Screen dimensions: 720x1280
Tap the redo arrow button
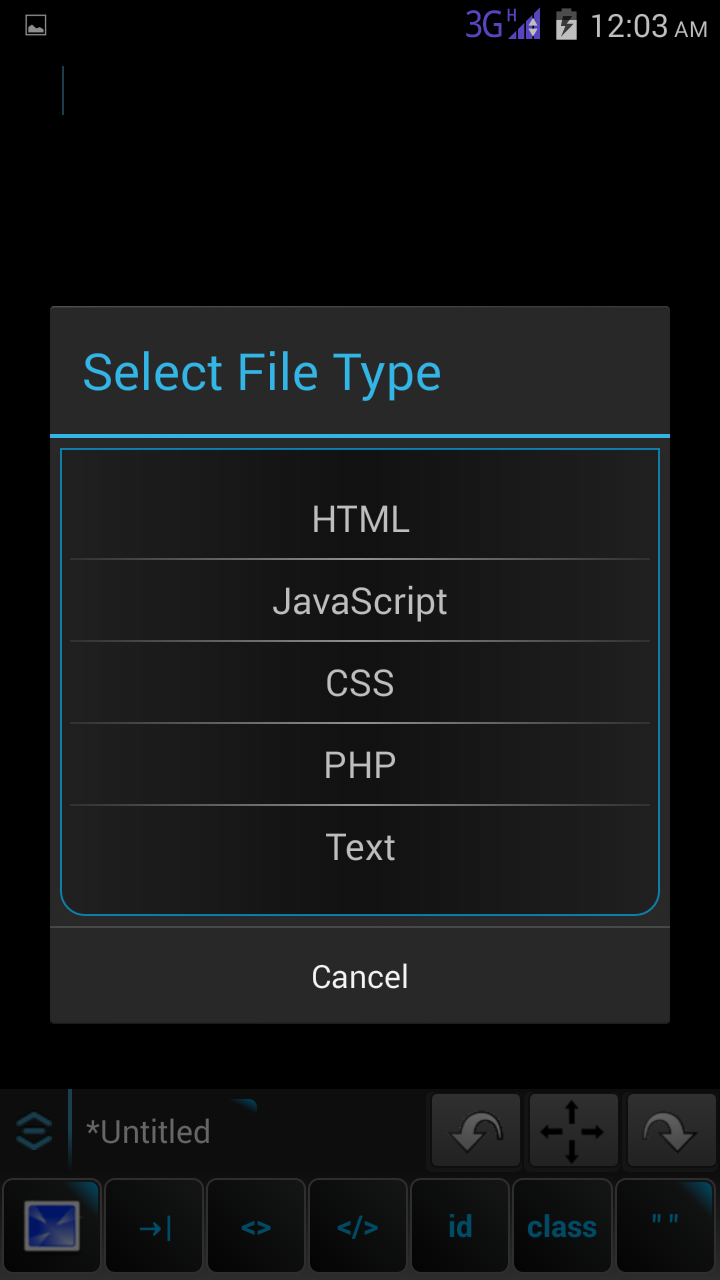point(667,1131)
